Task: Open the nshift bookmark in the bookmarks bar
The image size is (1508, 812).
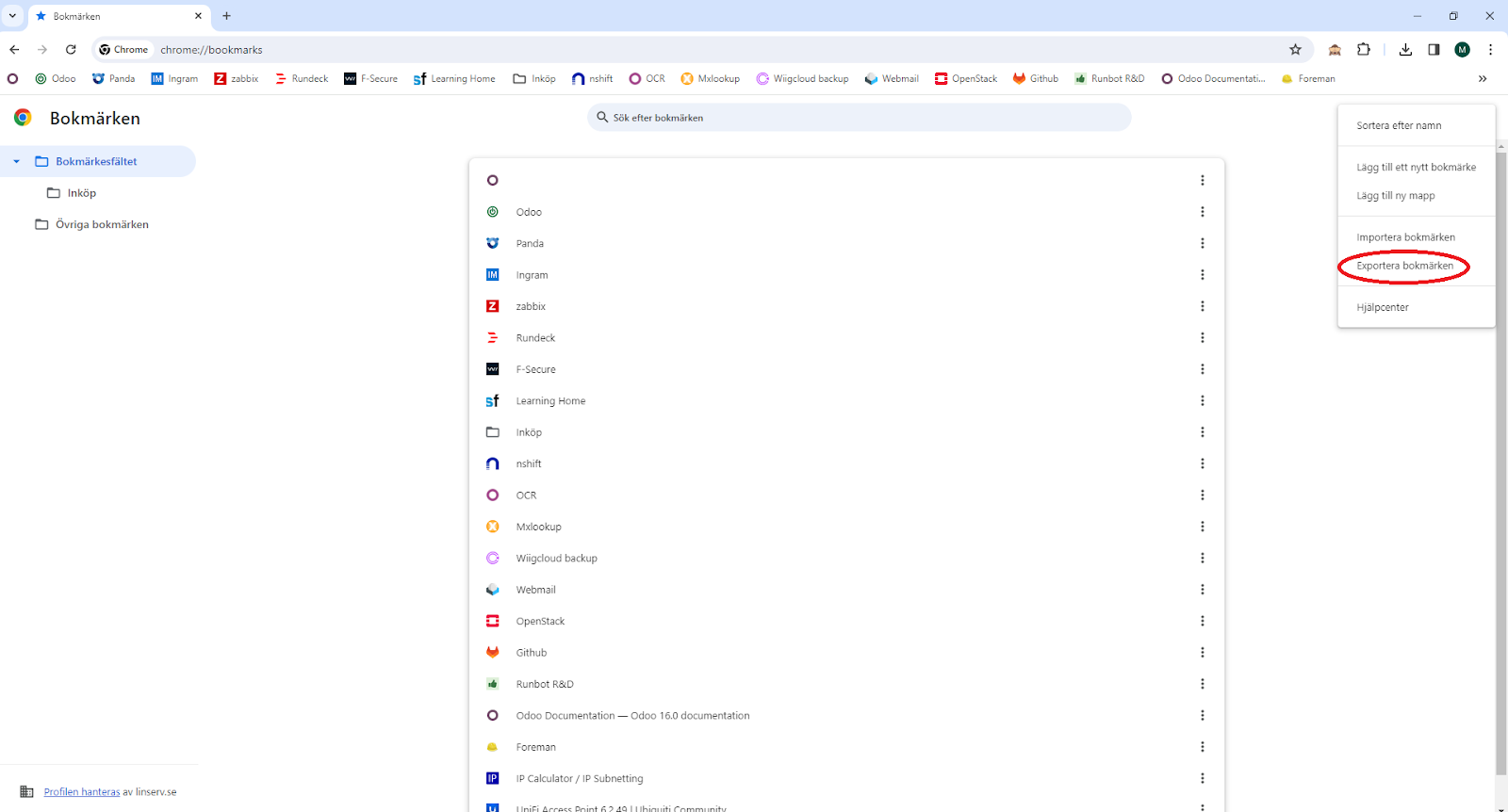Action: (x=592, y=79)
